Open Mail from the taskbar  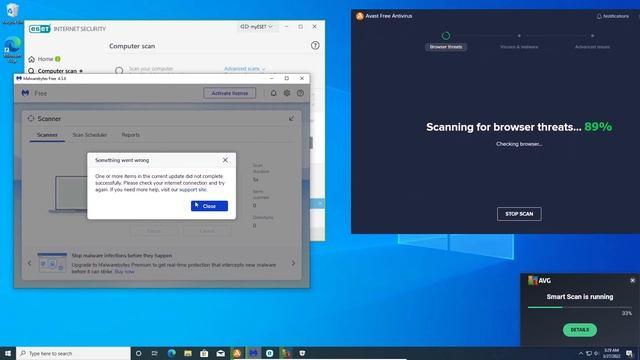[x=220, y=353]
